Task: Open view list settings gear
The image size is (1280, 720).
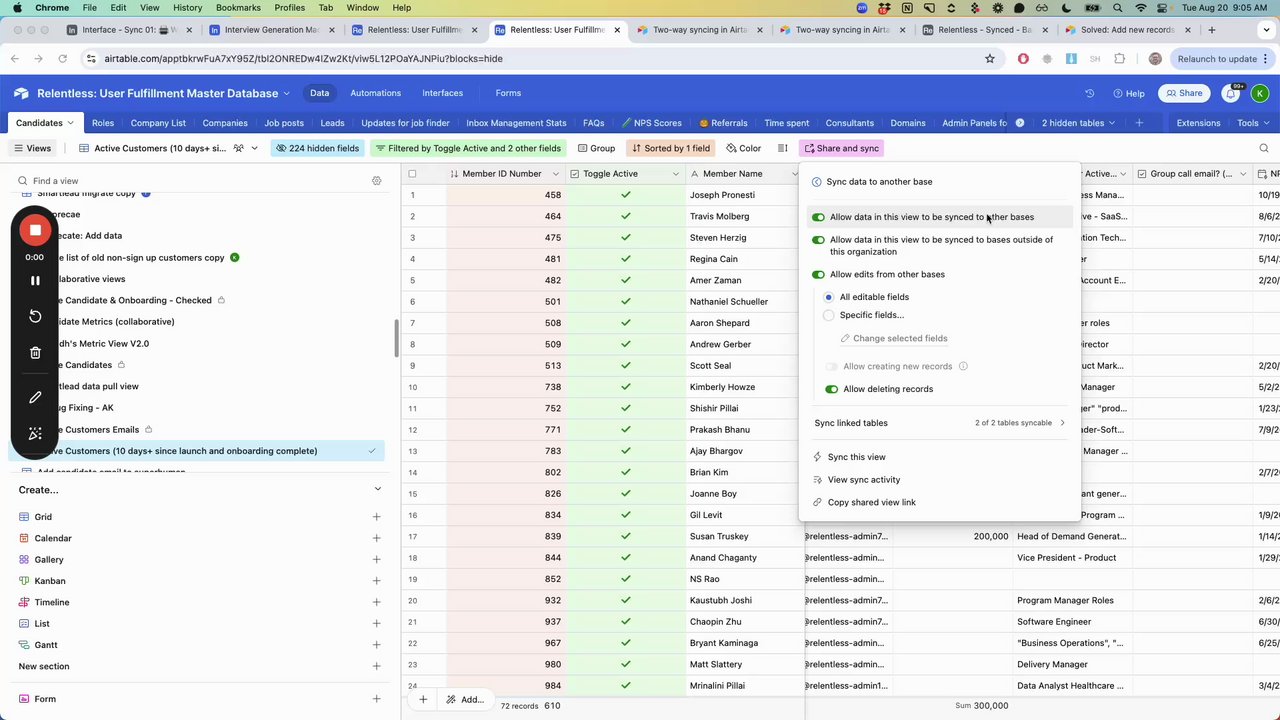Action: [x=377, y=181]
